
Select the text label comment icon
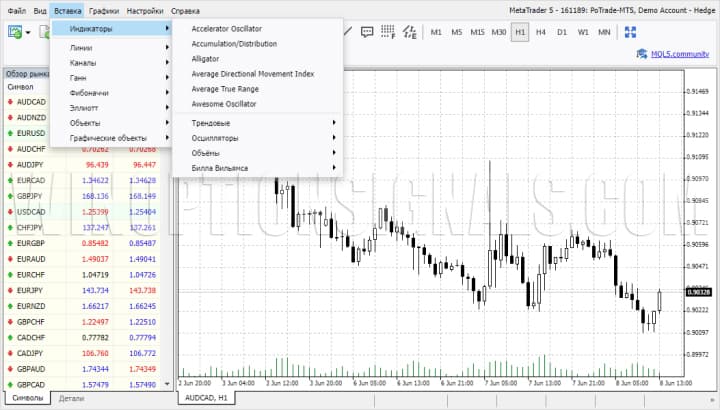(366, 32)
